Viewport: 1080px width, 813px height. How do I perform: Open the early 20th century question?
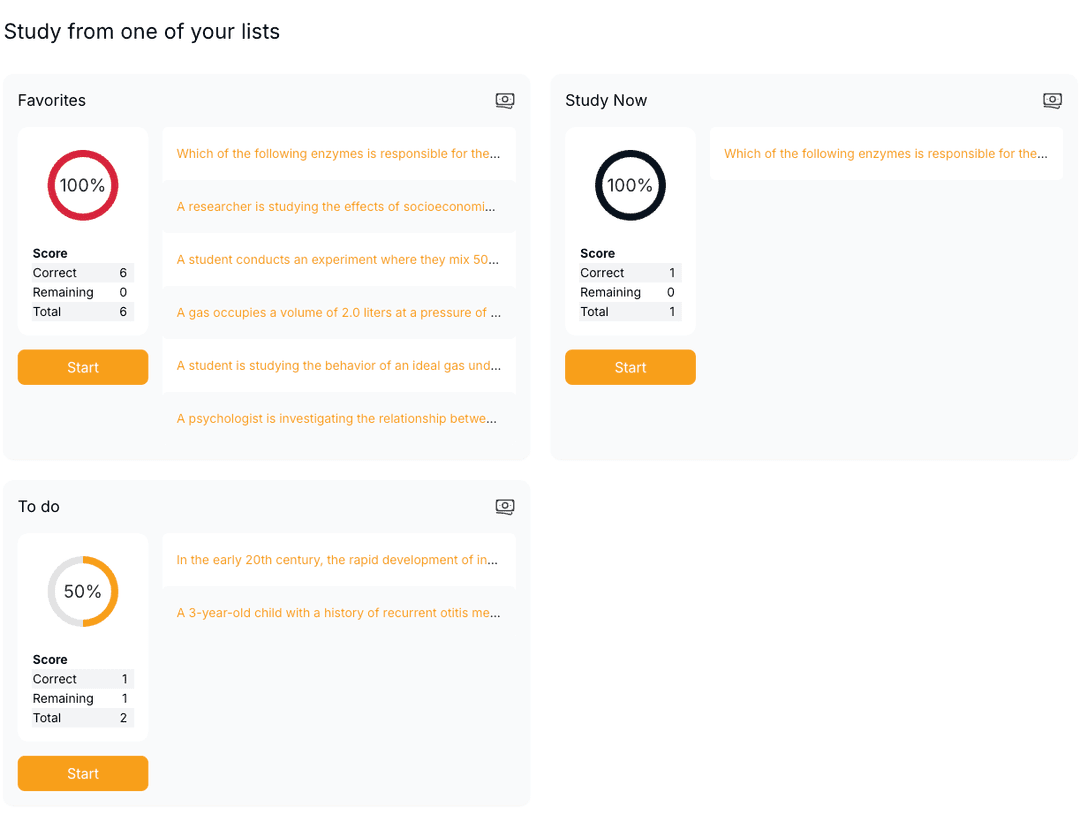(x=338, y=560)
